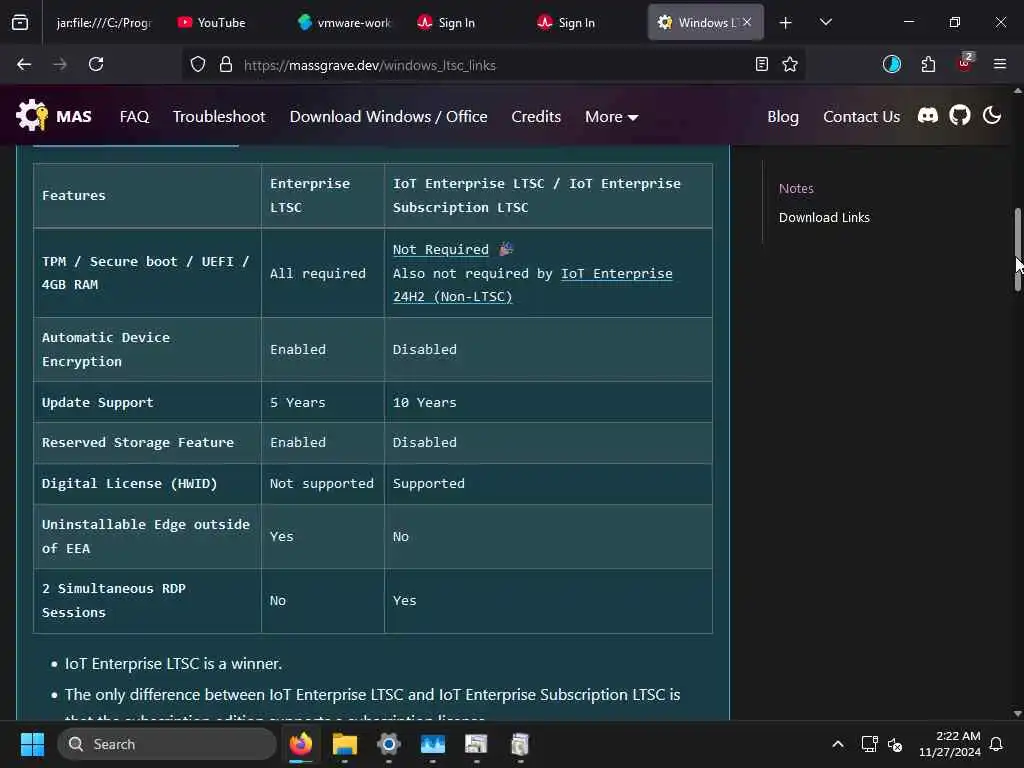Click the browser back arrow

(x=24, y=64)
